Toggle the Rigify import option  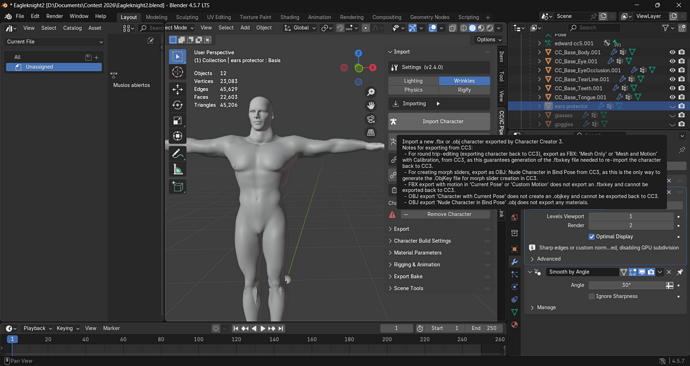tap(464, 90)
